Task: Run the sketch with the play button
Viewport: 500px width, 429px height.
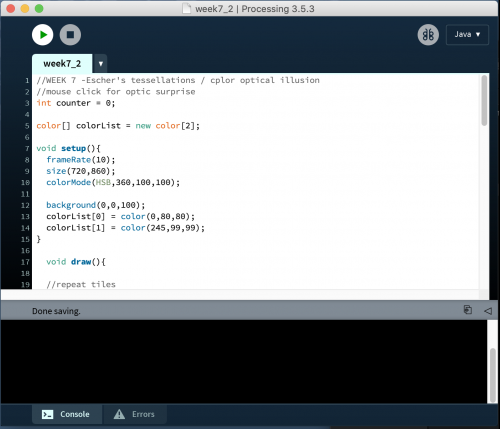Action: click(x=43, y=35)
